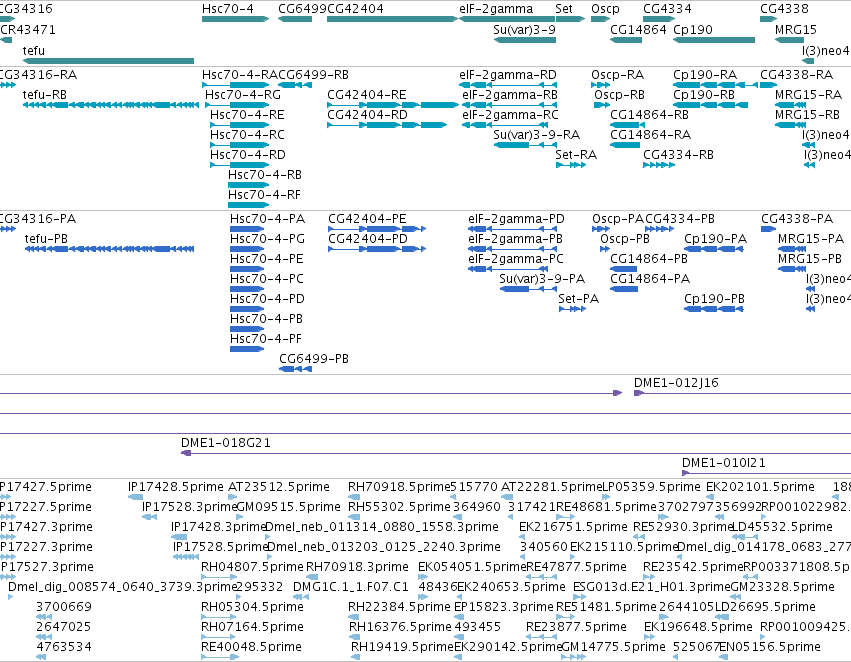Click transcript Hsc70-4-RD
The height and width of the screenshot is (662, 851).
pos(239,165)
